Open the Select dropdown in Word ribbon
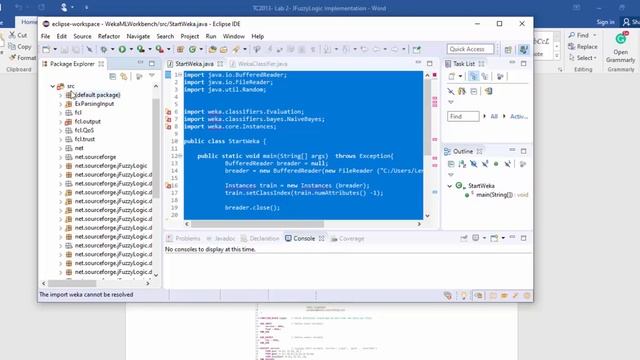 pyautogui.click(x=583, y=58)
